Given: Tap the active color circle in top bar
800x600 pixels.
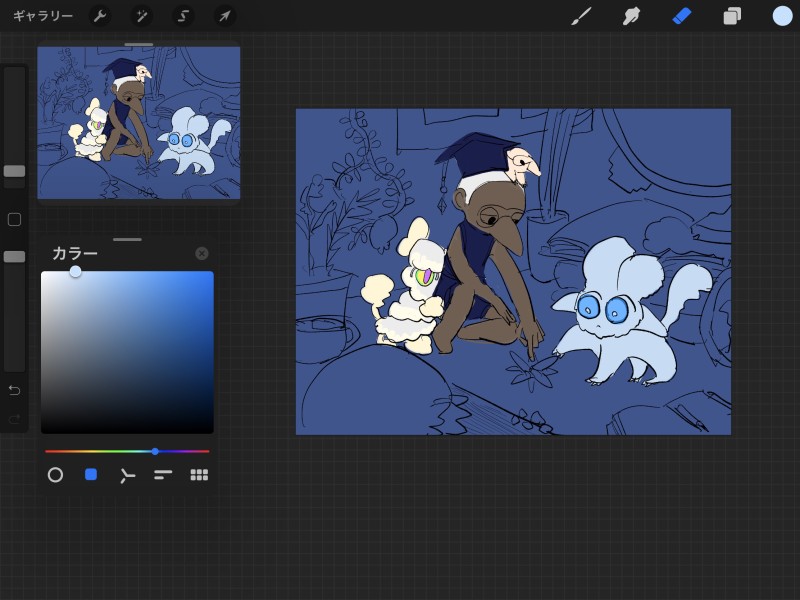Looking at the screenshot, I should [x=782, y=16].
